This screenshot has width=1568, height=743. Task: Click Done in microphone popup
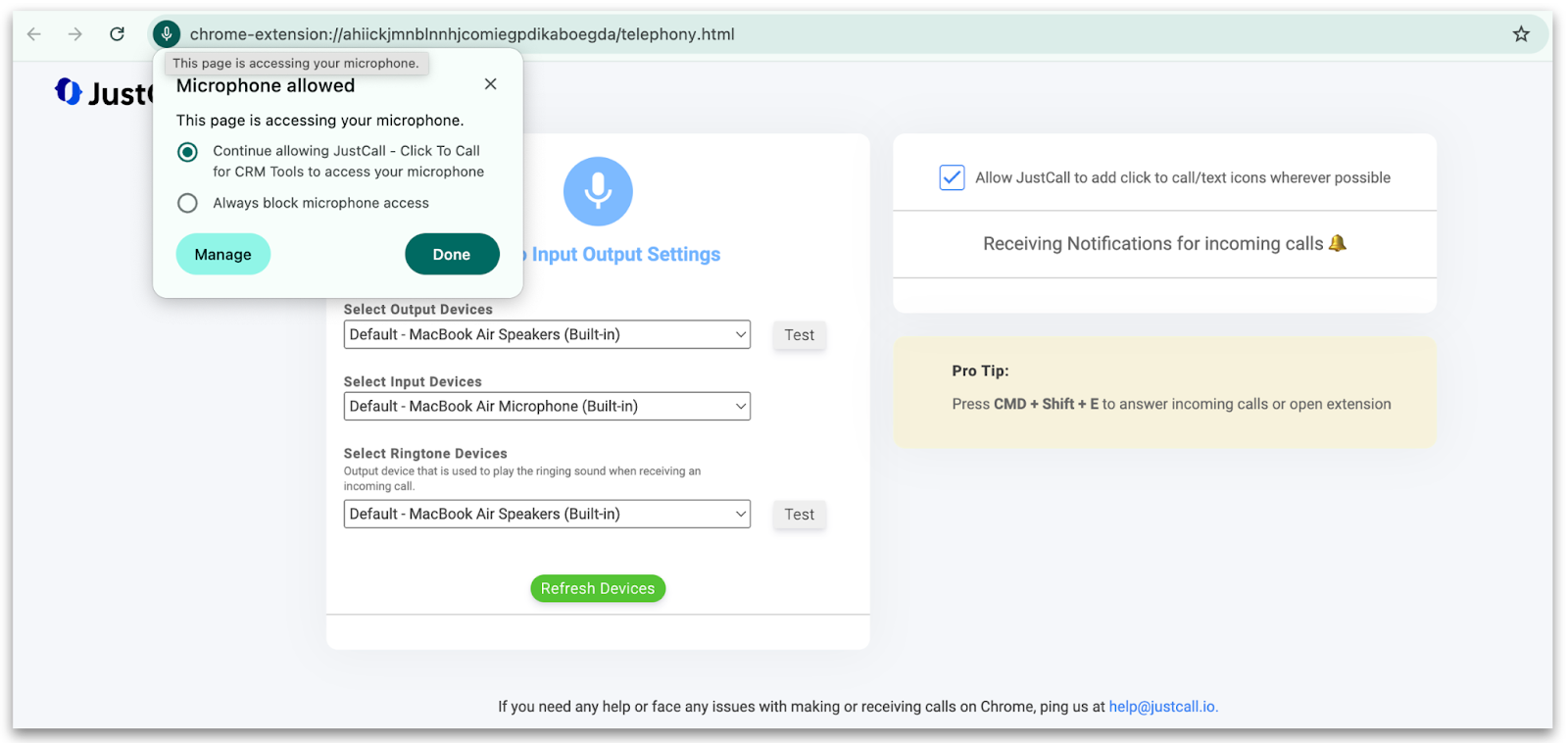(x=452, y=254)
